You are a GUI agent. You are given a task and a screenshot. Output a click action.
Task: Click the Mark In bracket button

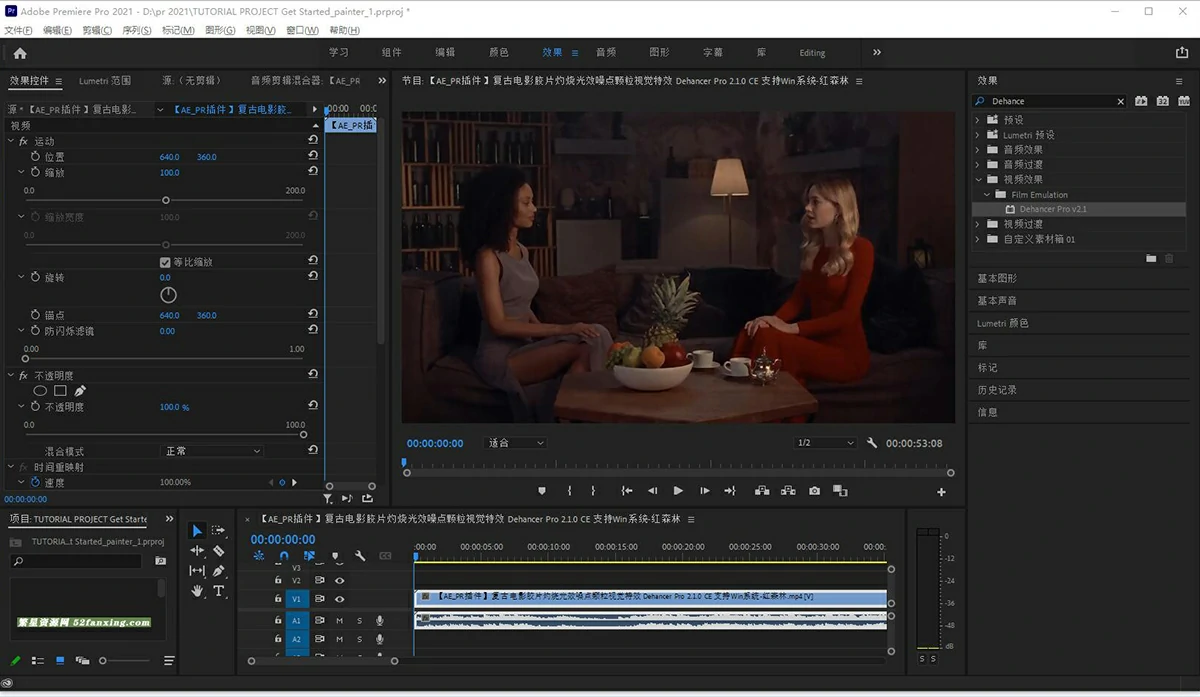click(x=569, y=491)
